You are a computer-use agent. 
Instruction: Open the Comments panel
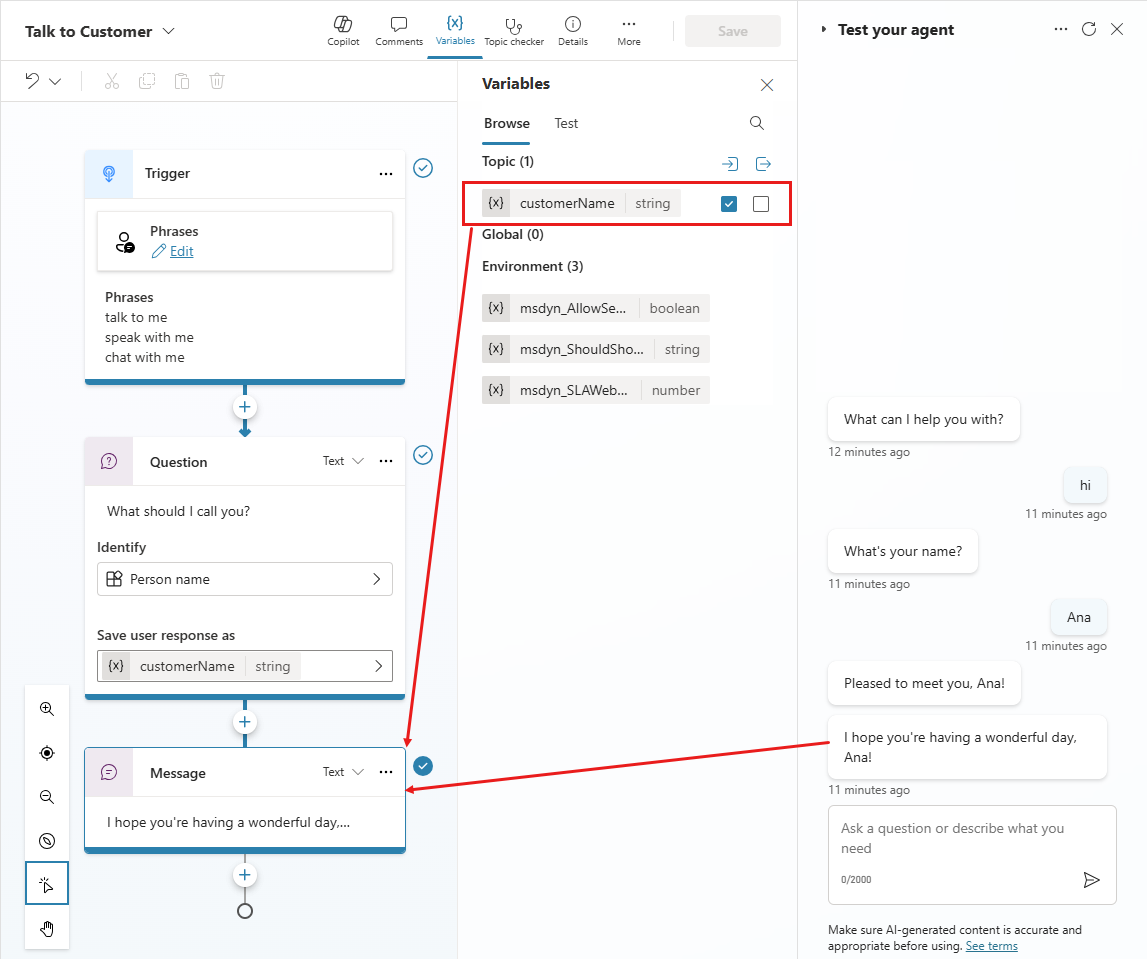[399, 31]
